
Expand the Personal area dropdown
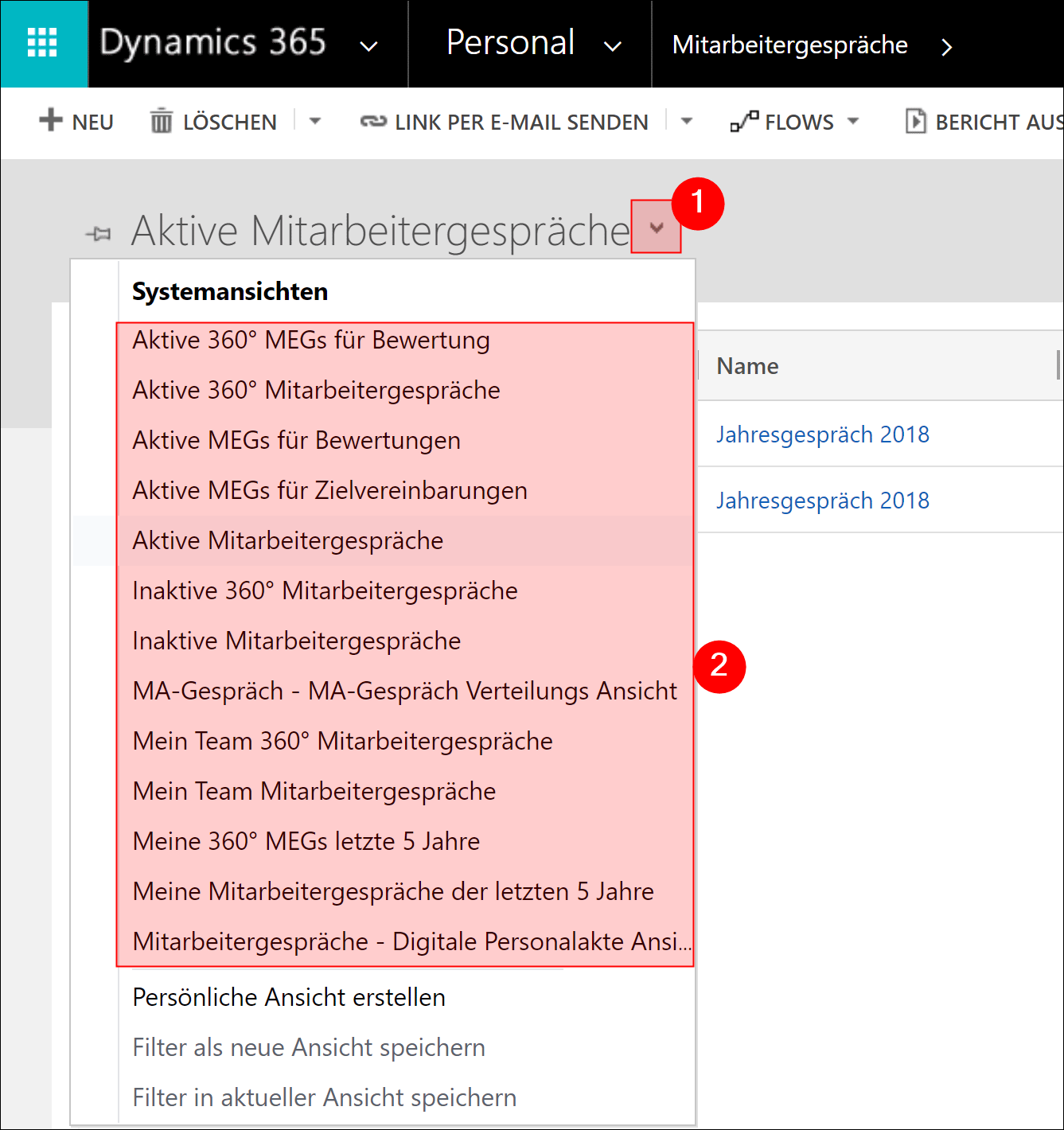612,46
